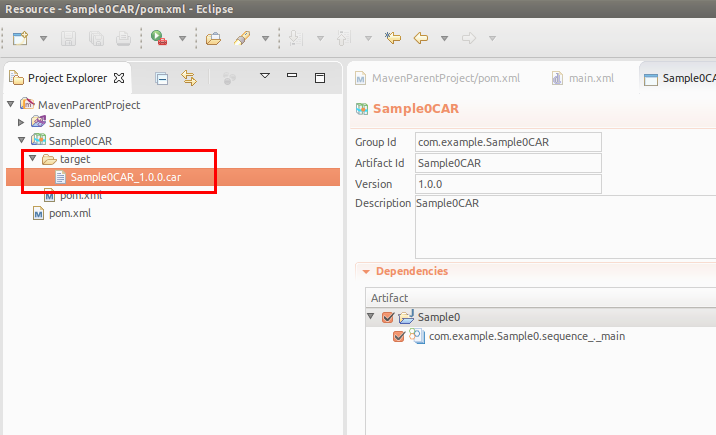
Task: Collapse the MavenParentProject tree node
Action: coord(11,104)
